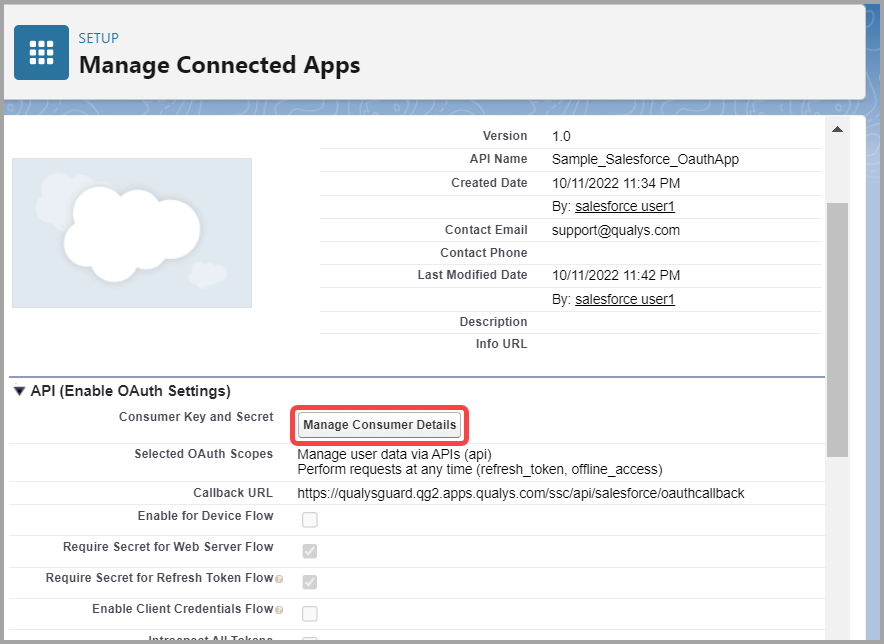This screenshot has height=644, width=884.
Task: Click the Description label
Action: (x=493, y=321)
